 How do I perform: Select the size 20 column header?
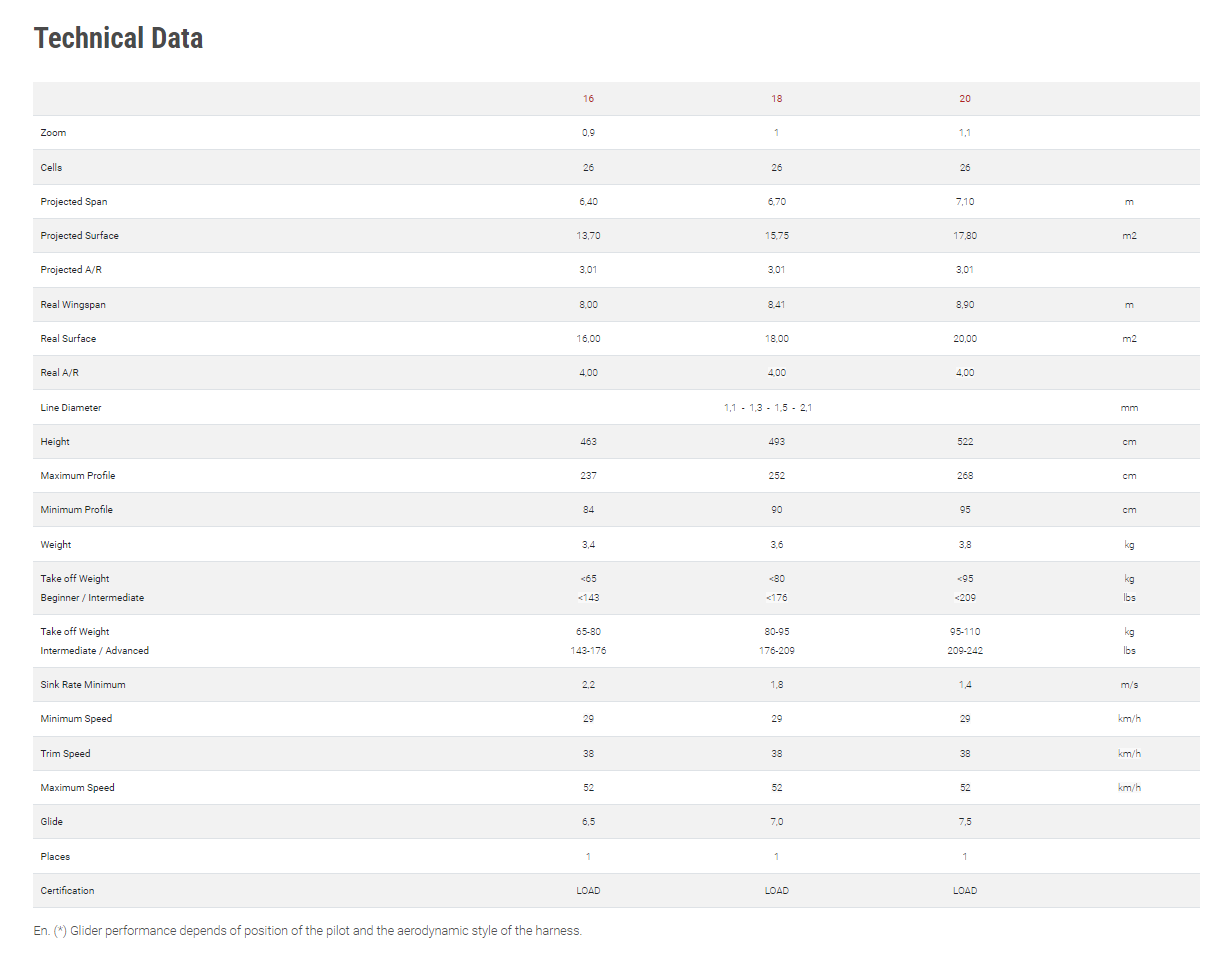(x=964, y=99)
